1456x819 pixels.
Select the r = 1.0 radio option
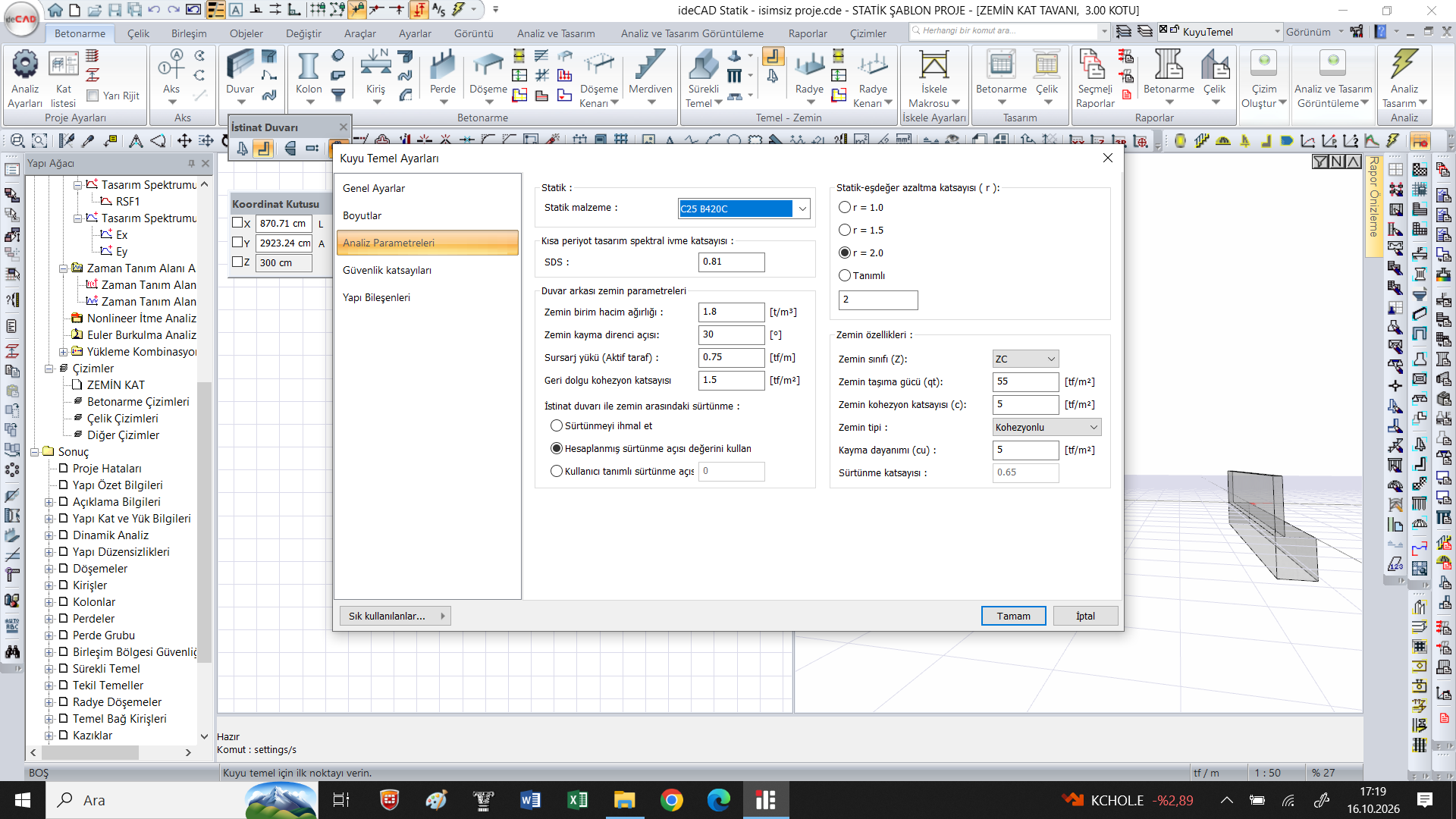click(845, 208)
